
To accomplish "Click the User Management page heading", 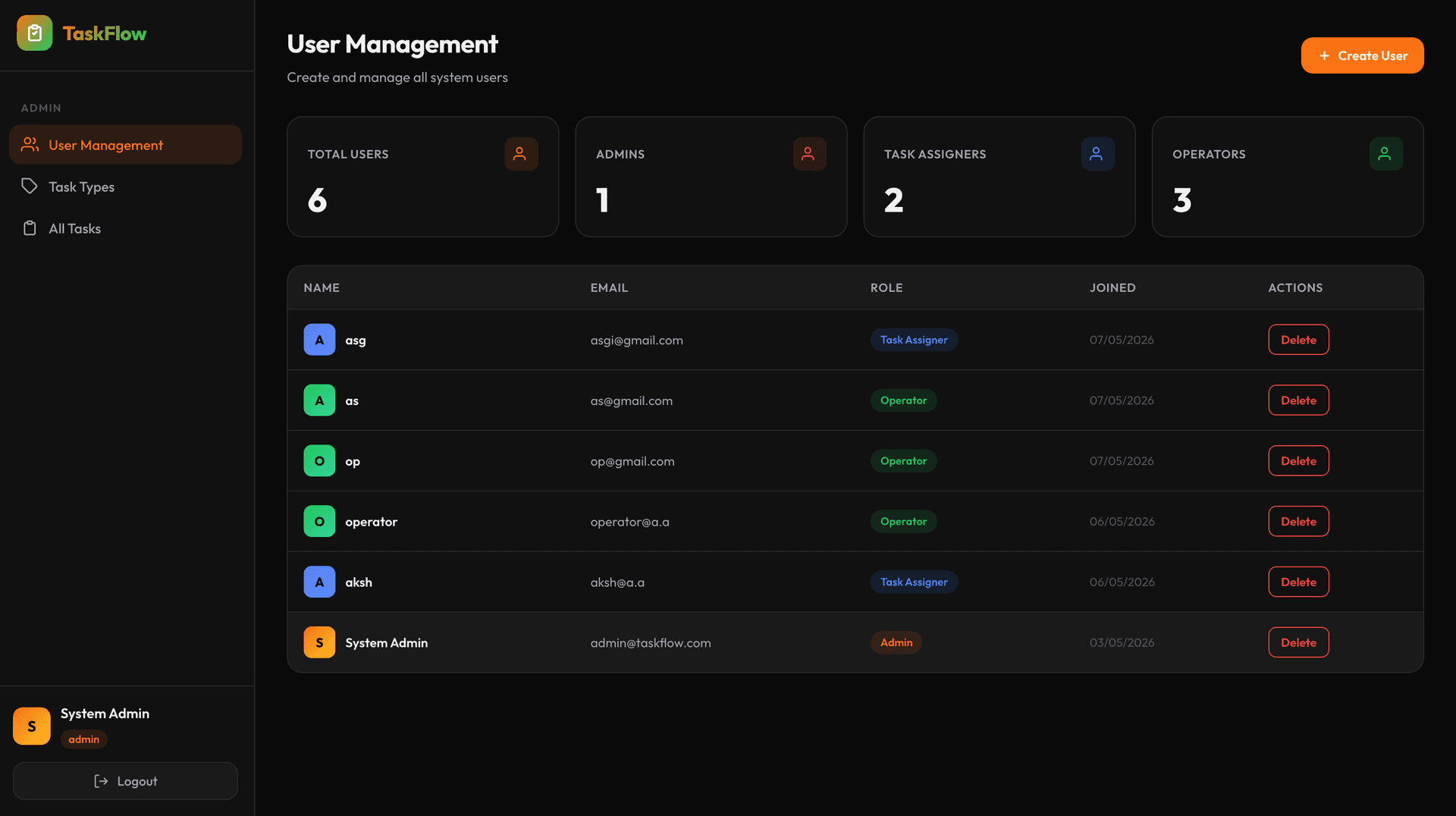I will coord(392,44).
